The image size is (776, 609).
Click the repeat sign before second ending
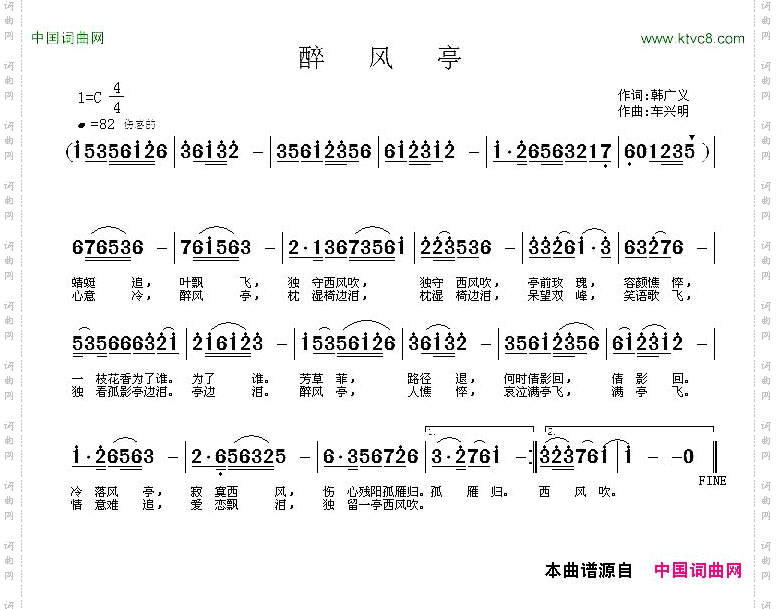point(535,457)
